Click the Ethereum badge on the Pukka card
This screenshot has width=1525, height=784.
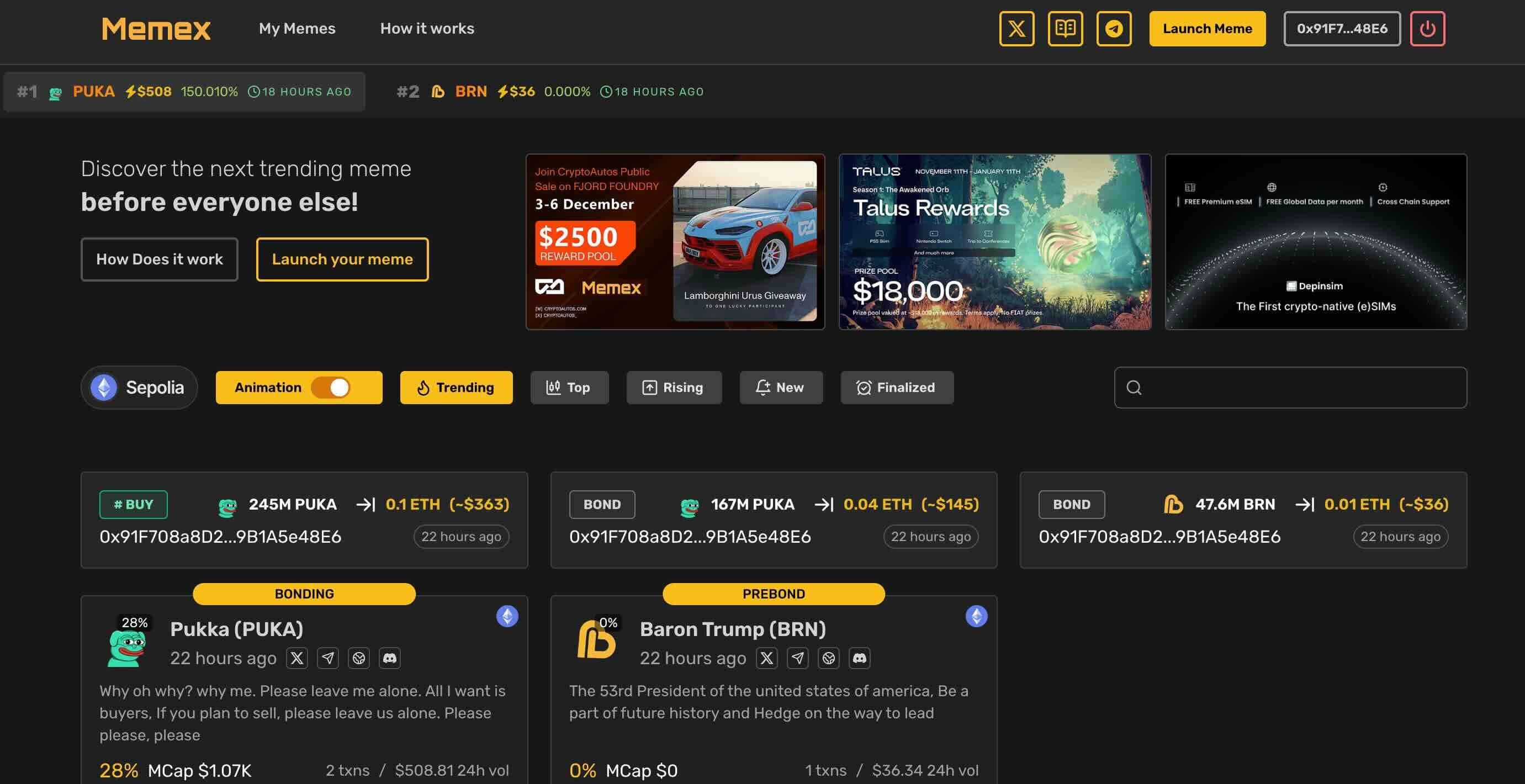pyautogui.click(x=507, y=616)
